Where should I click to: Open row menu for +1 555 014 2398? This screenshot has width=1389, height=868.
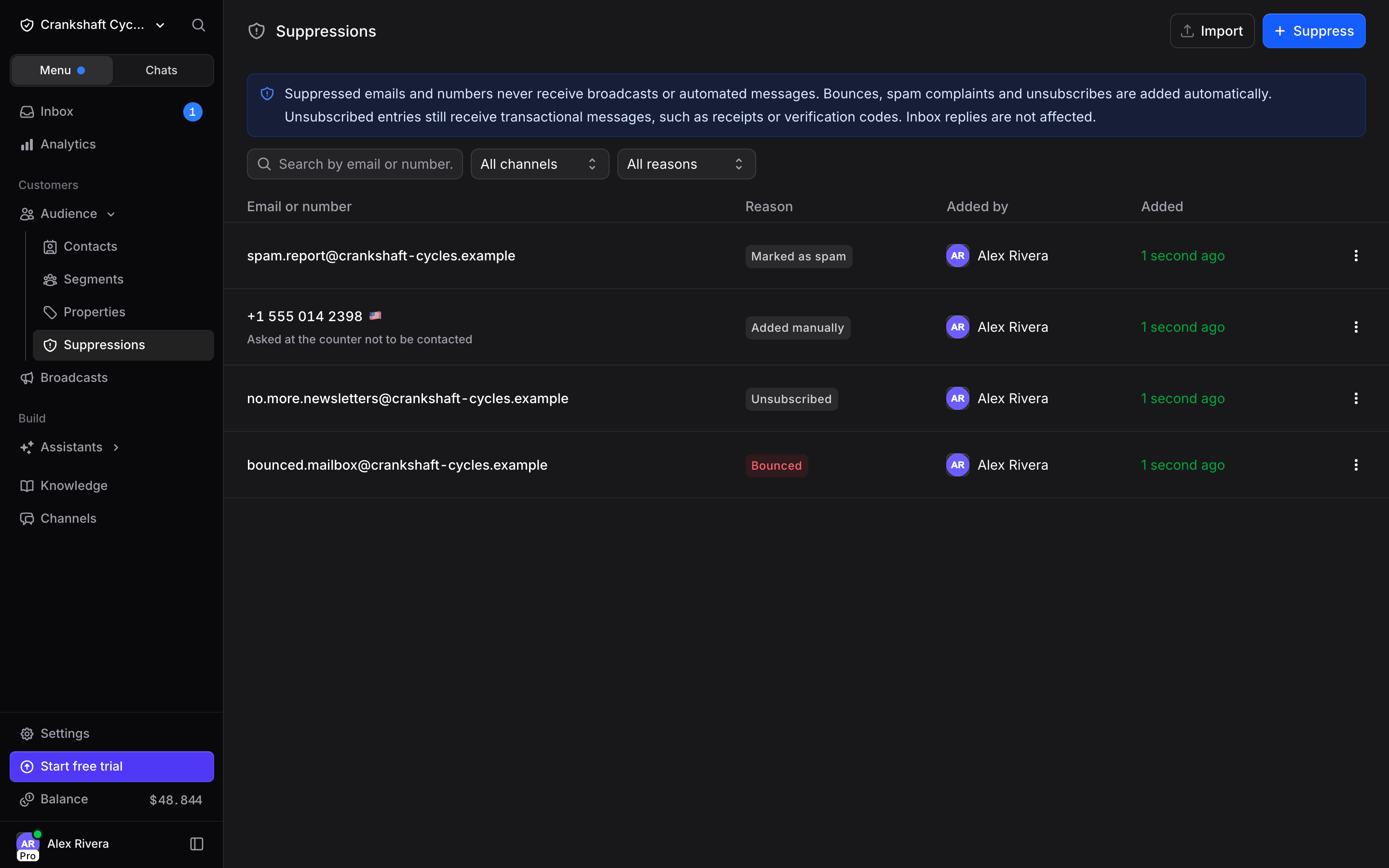pyautogui.click(x=1356, y=326)
